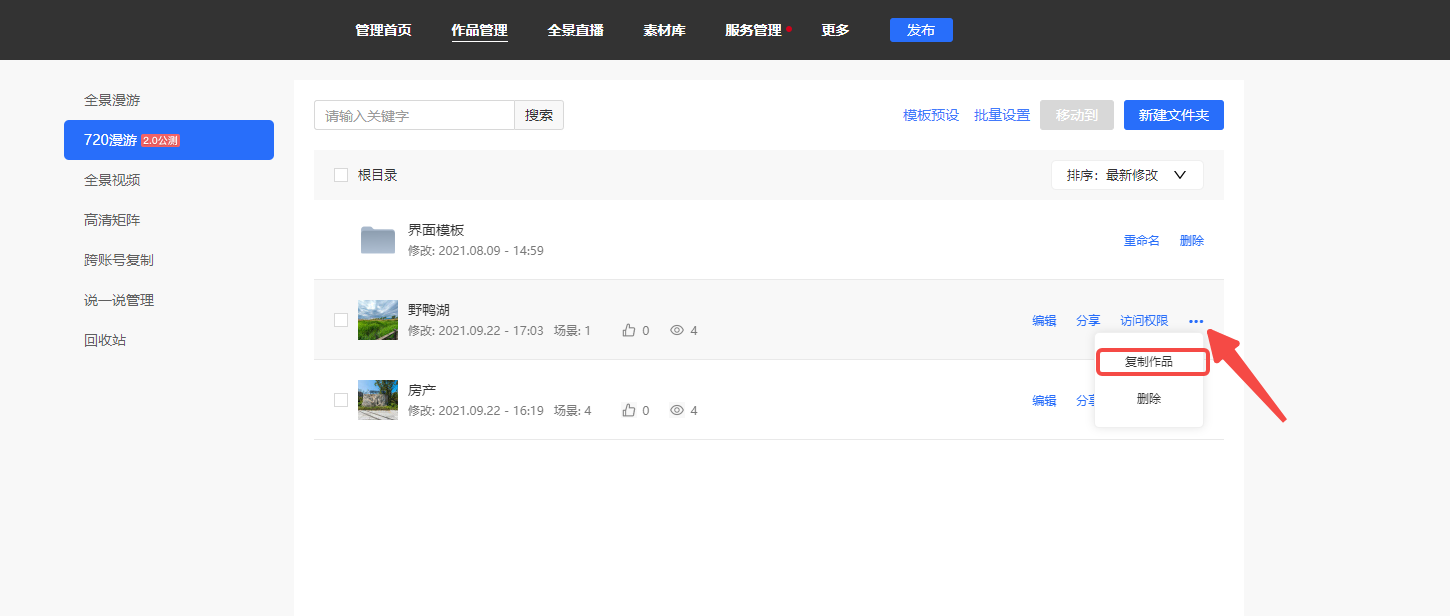Open the 野鸭湖 thumbnail image
This screenshot has width=1450, height=616.
378,320
